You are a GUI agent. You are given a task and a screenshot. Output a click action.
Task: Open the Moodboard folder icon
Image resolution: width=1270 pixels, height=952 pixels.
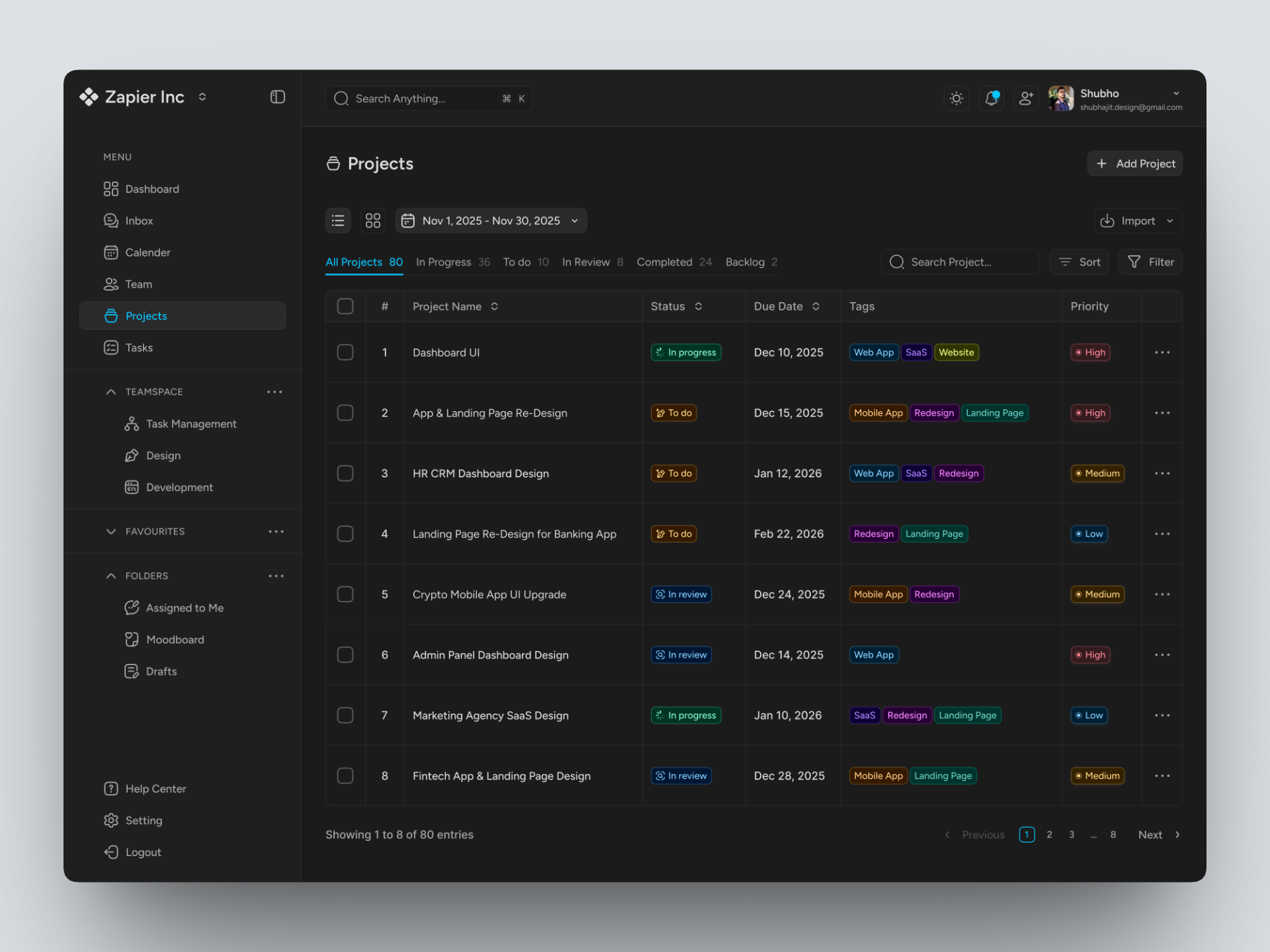(132, 639)
